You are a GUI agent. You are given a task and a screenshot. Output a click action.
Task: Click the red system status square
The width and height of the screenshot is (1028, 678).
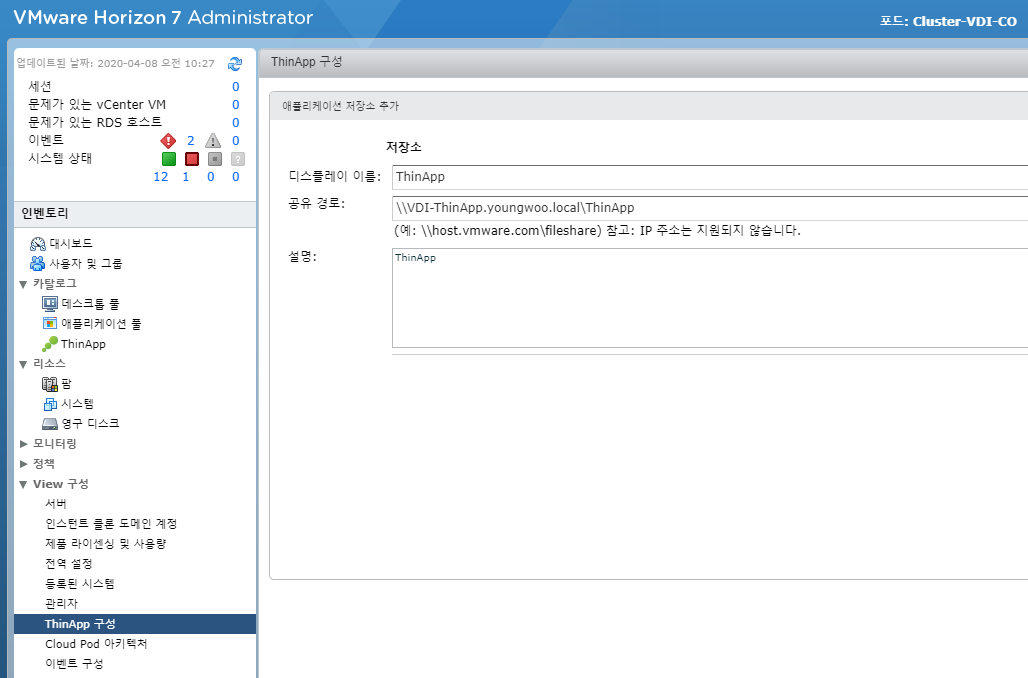pos(192,159)
